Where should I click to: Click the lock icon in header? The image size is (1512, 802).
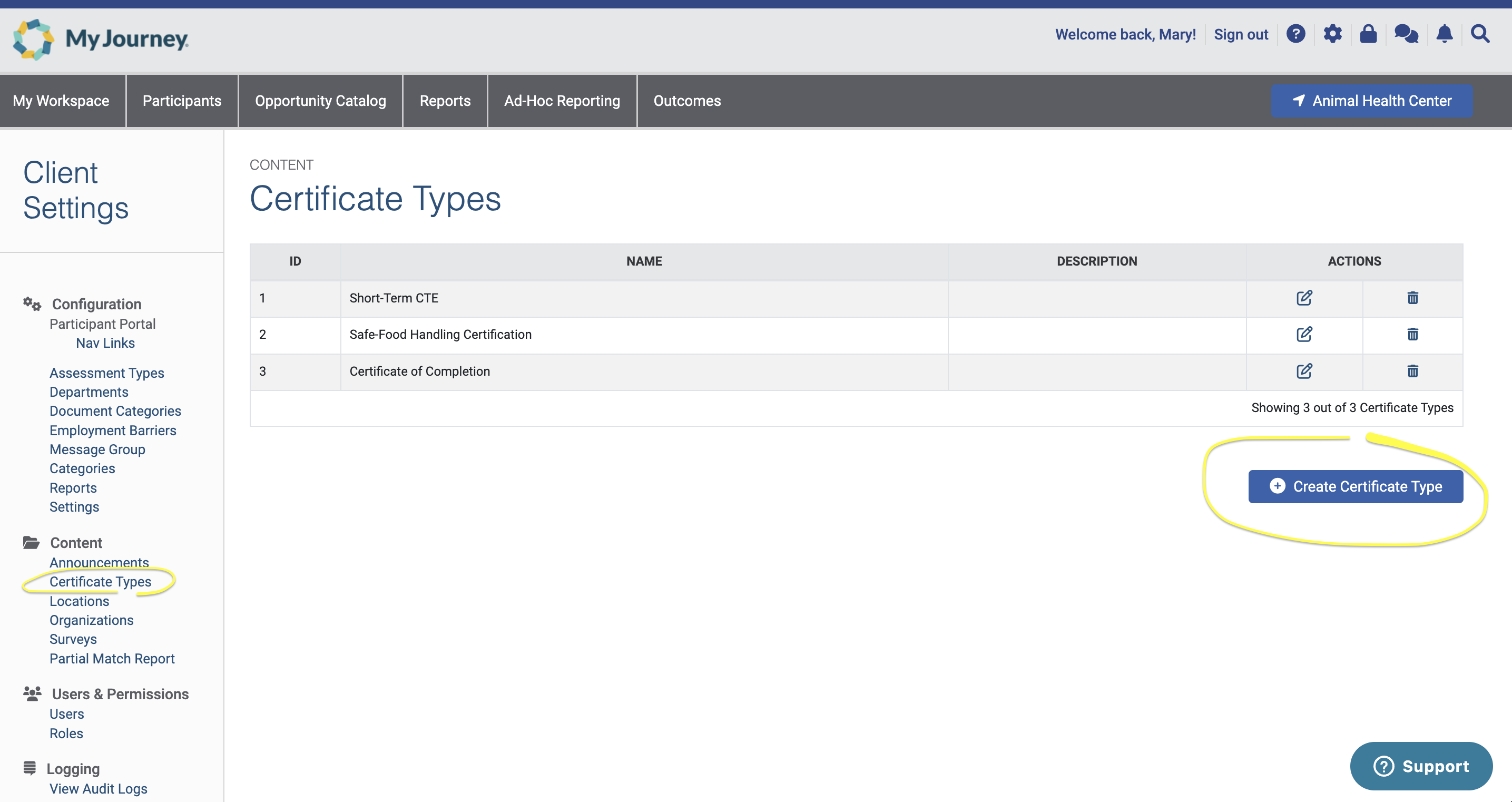[x=1368, y=34]
